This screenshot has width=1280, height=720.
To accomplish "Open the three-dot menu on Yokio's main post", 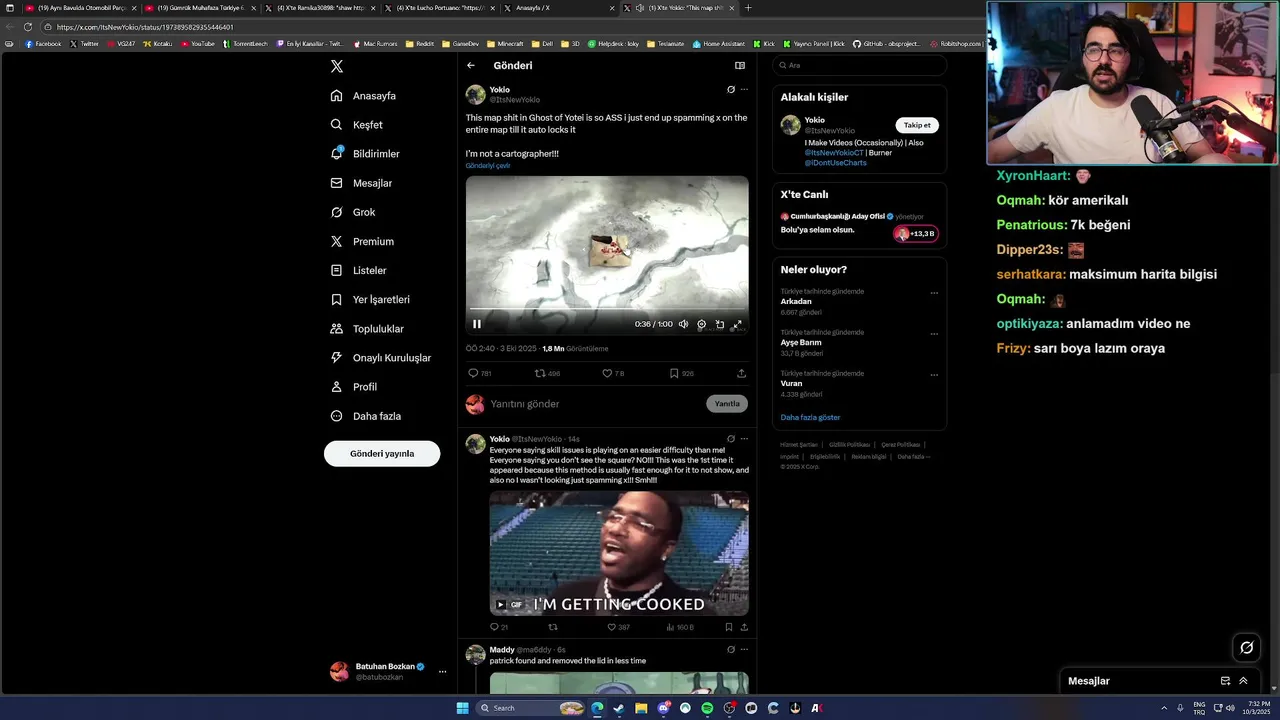I will click(x=744, y=90).
